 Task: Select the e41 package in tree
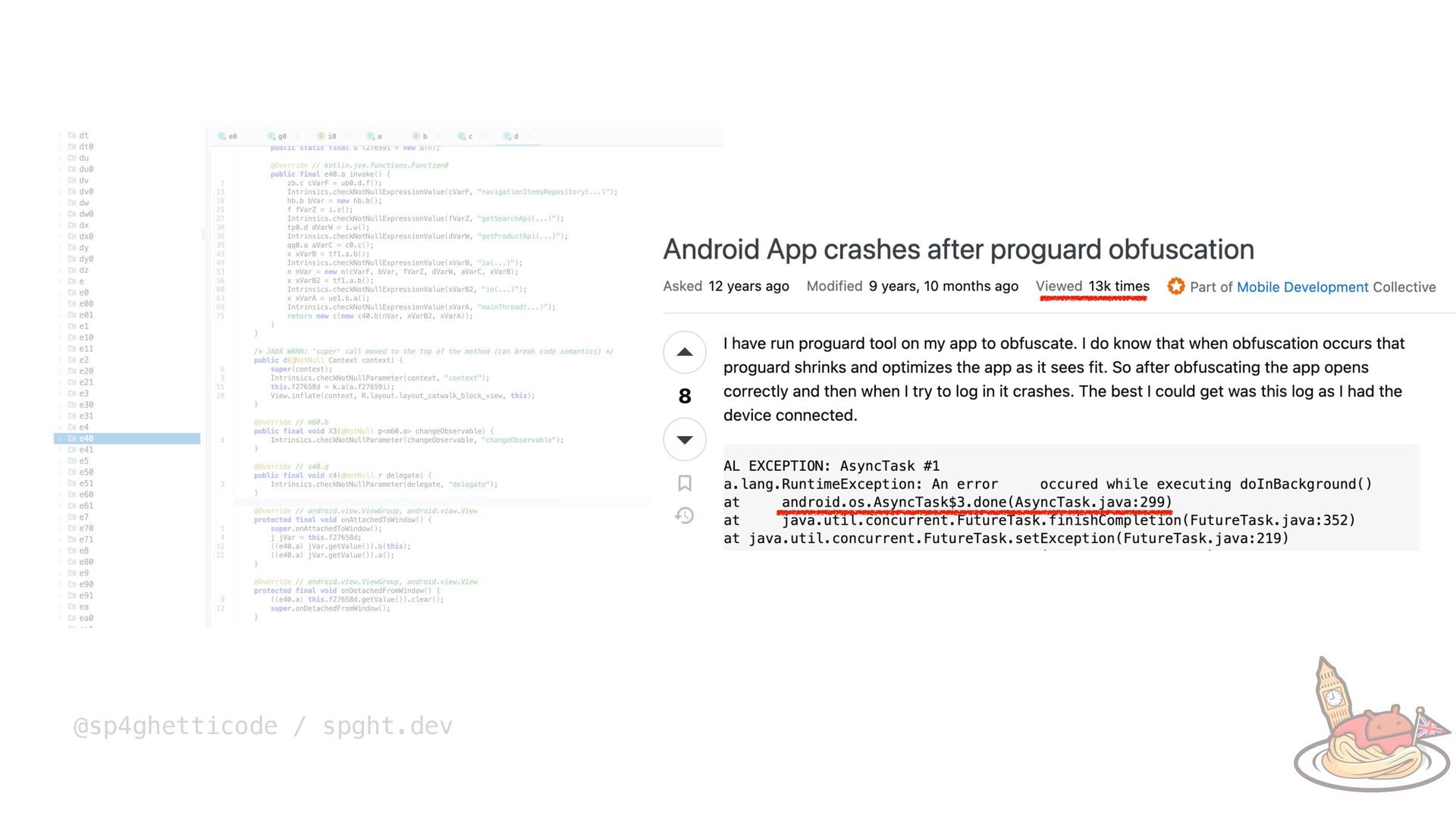(x=86, y=450)
